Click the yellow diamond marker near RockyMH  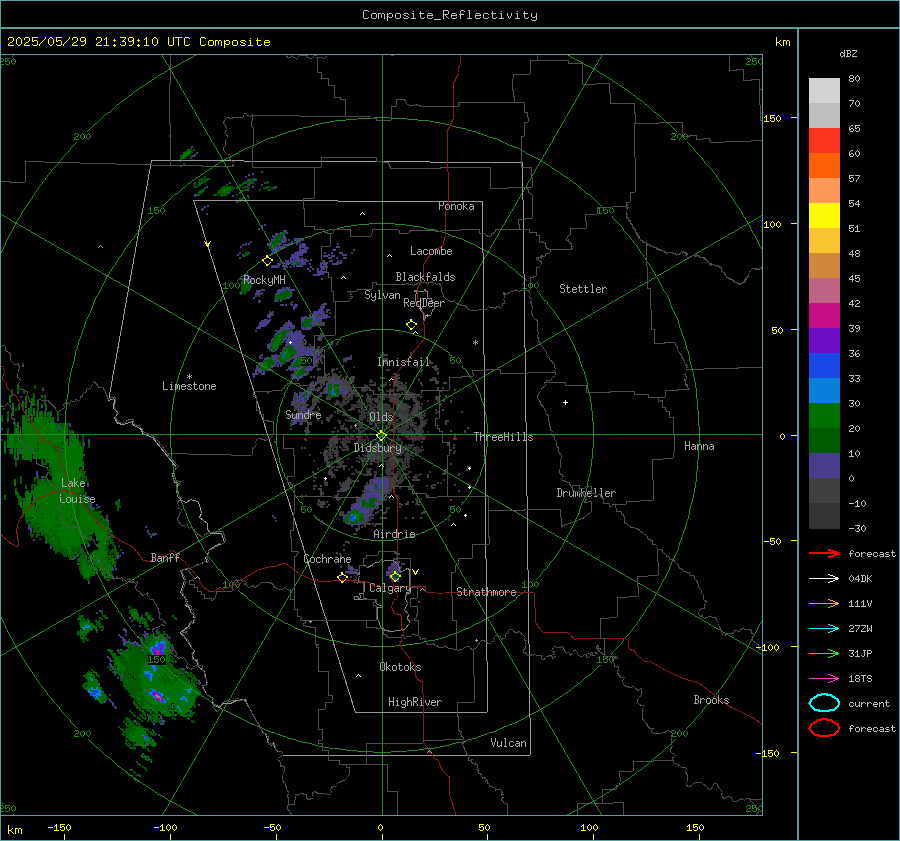point(267,261)
